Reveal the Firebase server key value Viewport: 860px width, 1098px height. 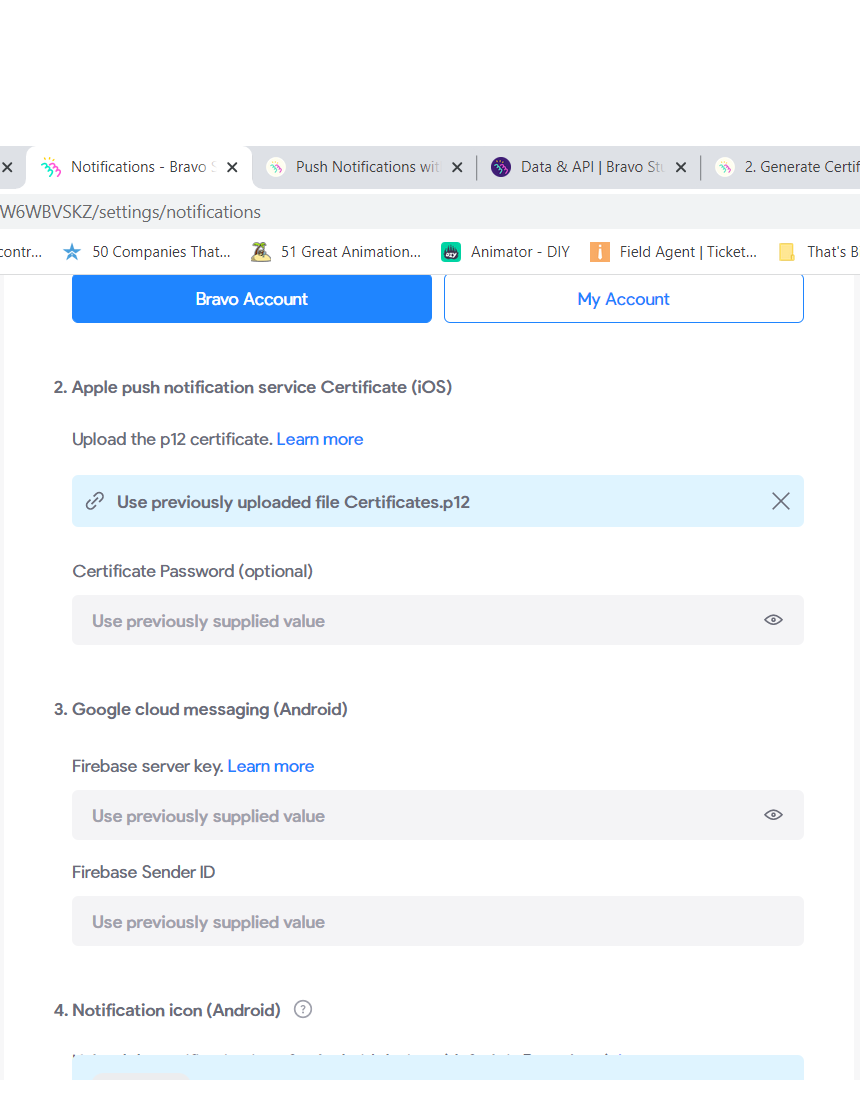pos(773,814)
